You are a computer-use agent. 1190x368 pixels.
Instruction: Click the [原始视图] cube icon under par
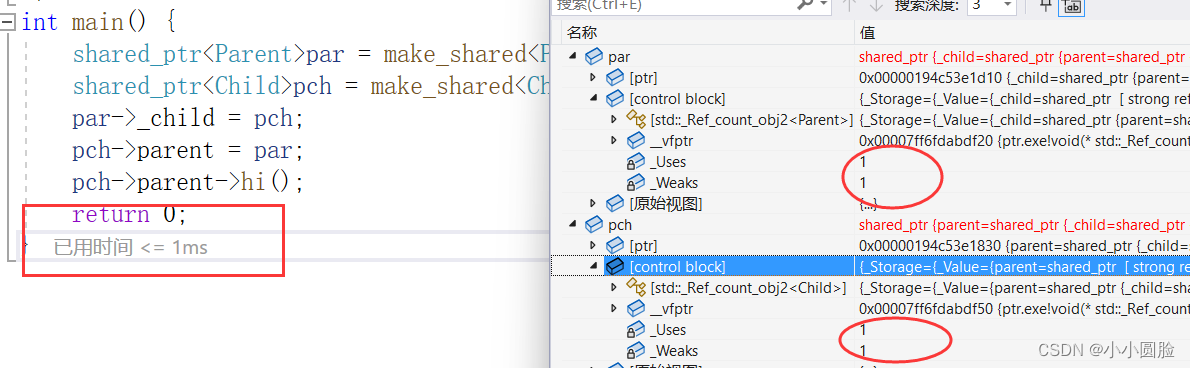(615, 203)
